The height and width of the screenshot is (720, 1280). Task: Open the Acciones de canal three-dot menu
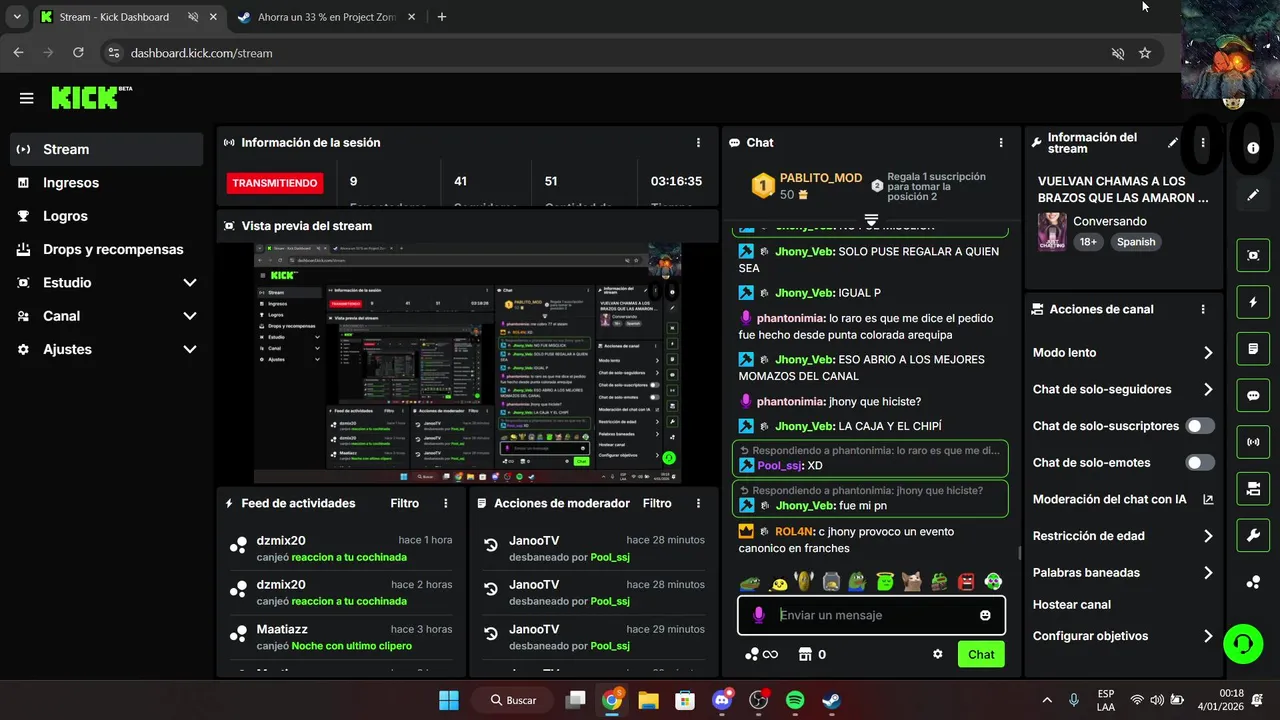[x=1203, y=310]
